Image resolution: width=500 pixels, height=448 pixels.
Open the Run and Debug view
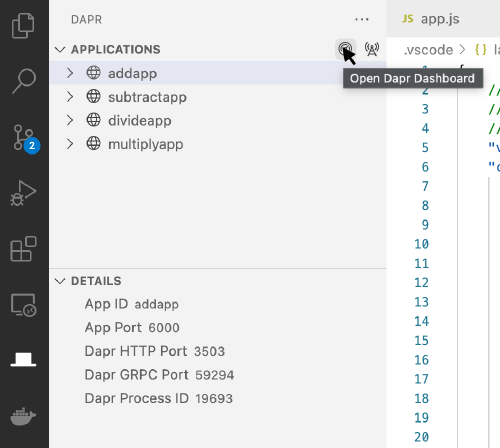coord(23,193)
